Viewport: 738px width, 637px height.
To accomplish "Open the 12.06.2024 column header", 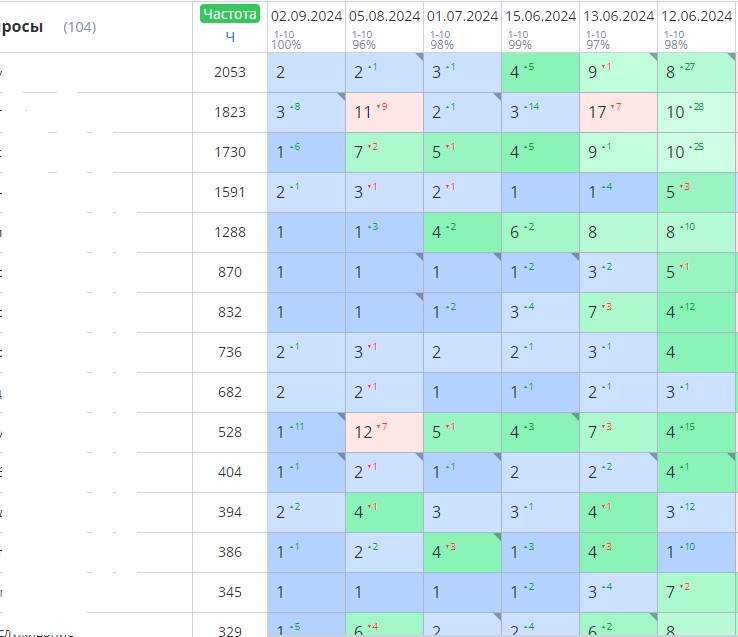I will pos(697,16).
